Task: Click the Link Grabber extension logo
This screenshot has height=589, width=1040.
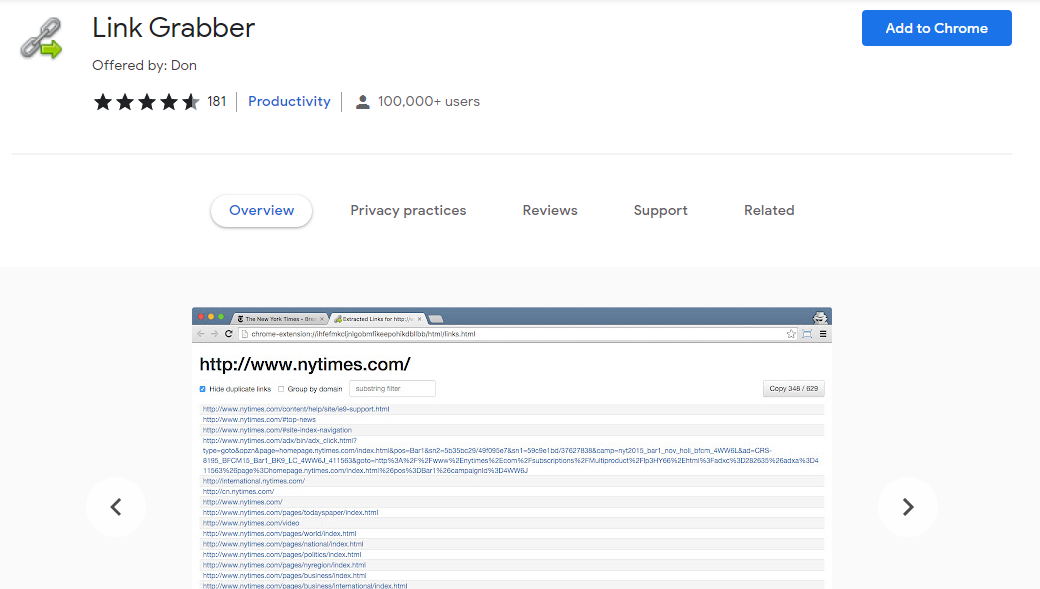Action: pos(42,37)
